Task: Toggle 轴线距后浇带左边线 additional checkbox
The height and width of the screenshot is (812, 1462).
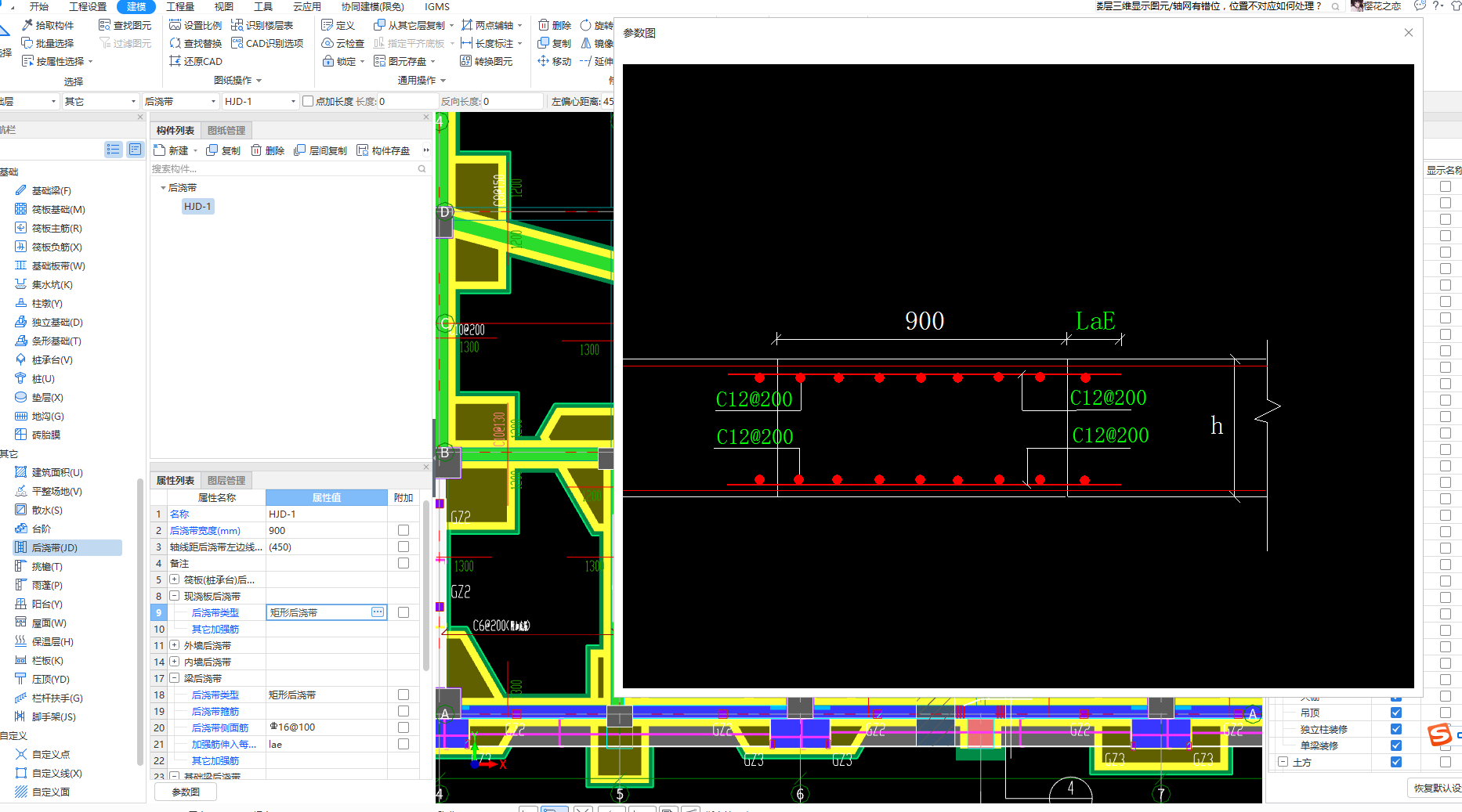Action: [x=403, y=547]
